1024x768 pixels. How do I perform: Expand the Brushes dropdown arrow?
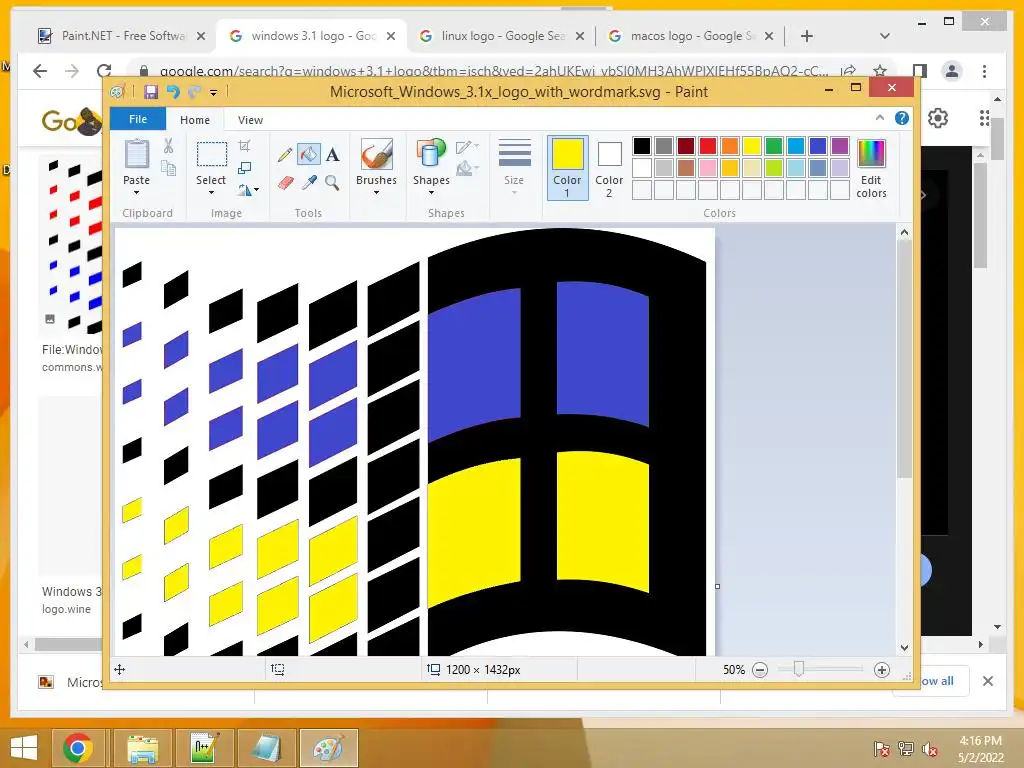point(376,193)
